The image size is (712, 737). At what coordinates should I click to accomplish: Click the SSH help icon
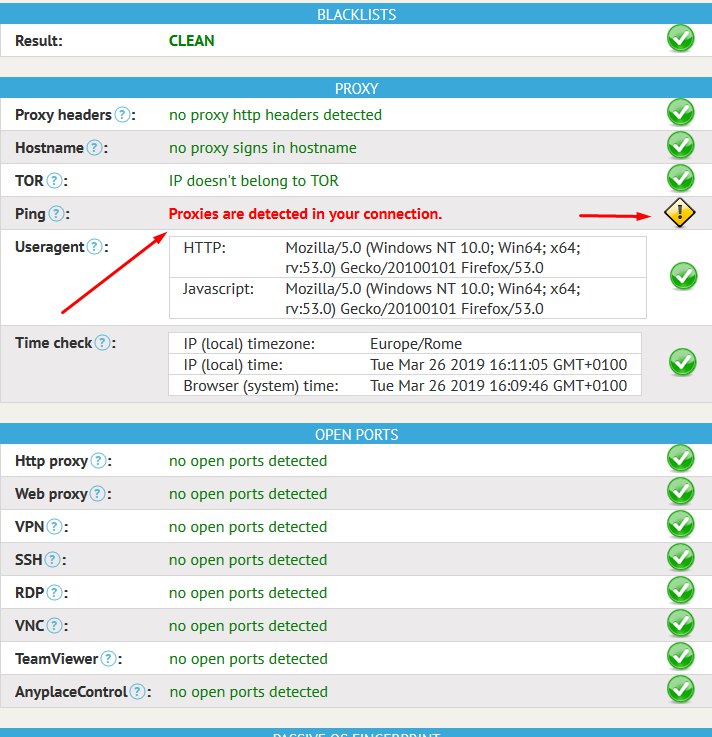click(x=53, y=560)
